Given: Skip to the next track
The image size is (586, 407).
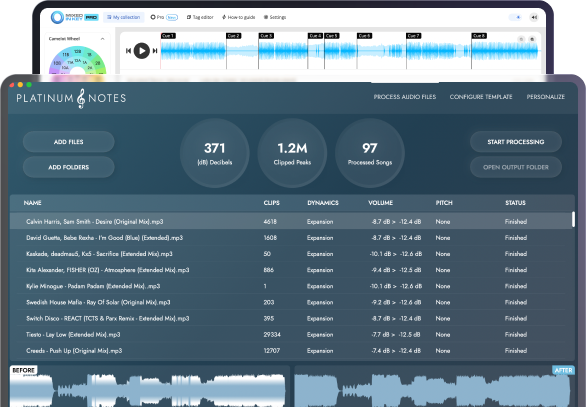Looking at the screenshot, I should coord(155,50).
